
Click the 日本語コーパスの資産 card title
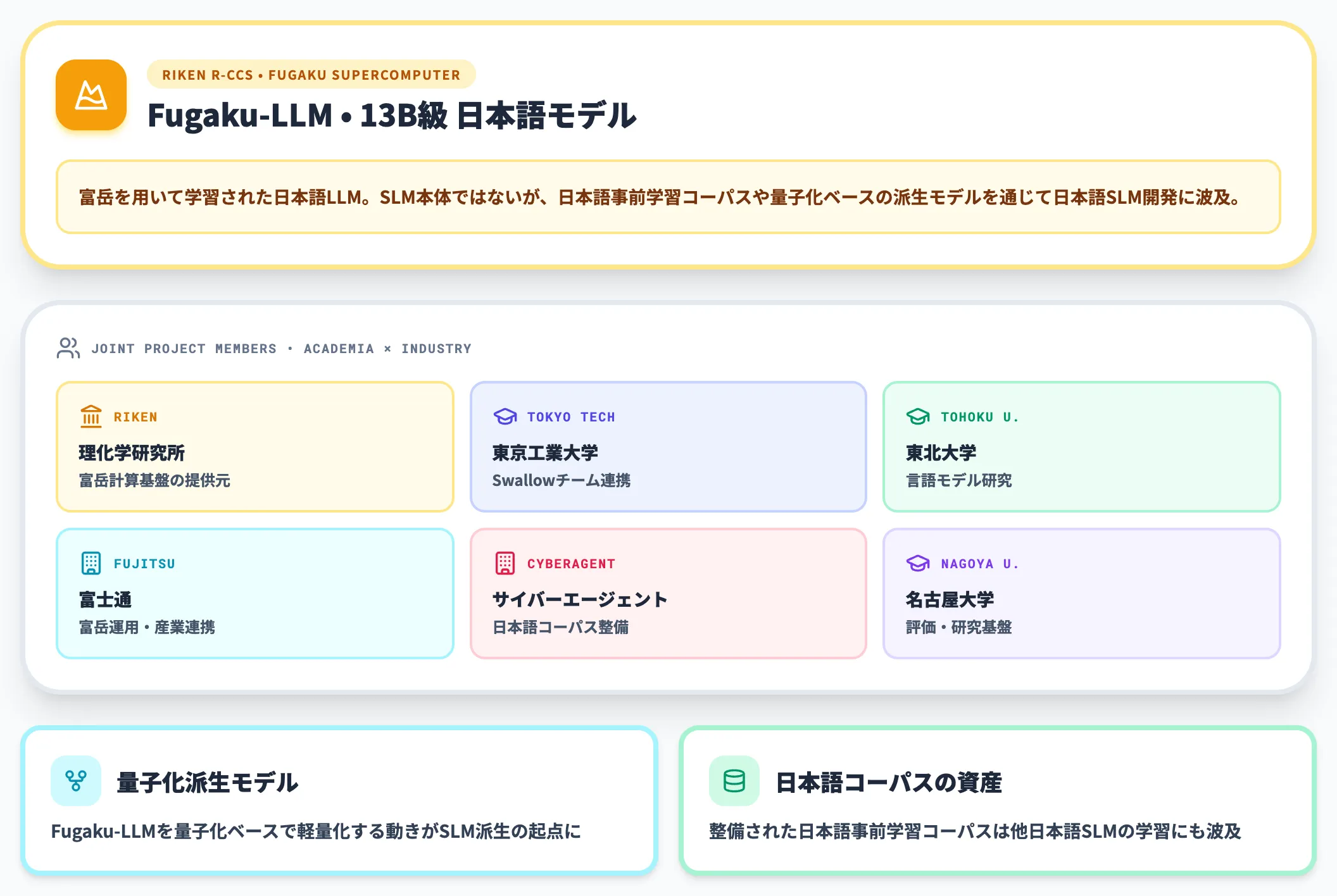(889, 782)
